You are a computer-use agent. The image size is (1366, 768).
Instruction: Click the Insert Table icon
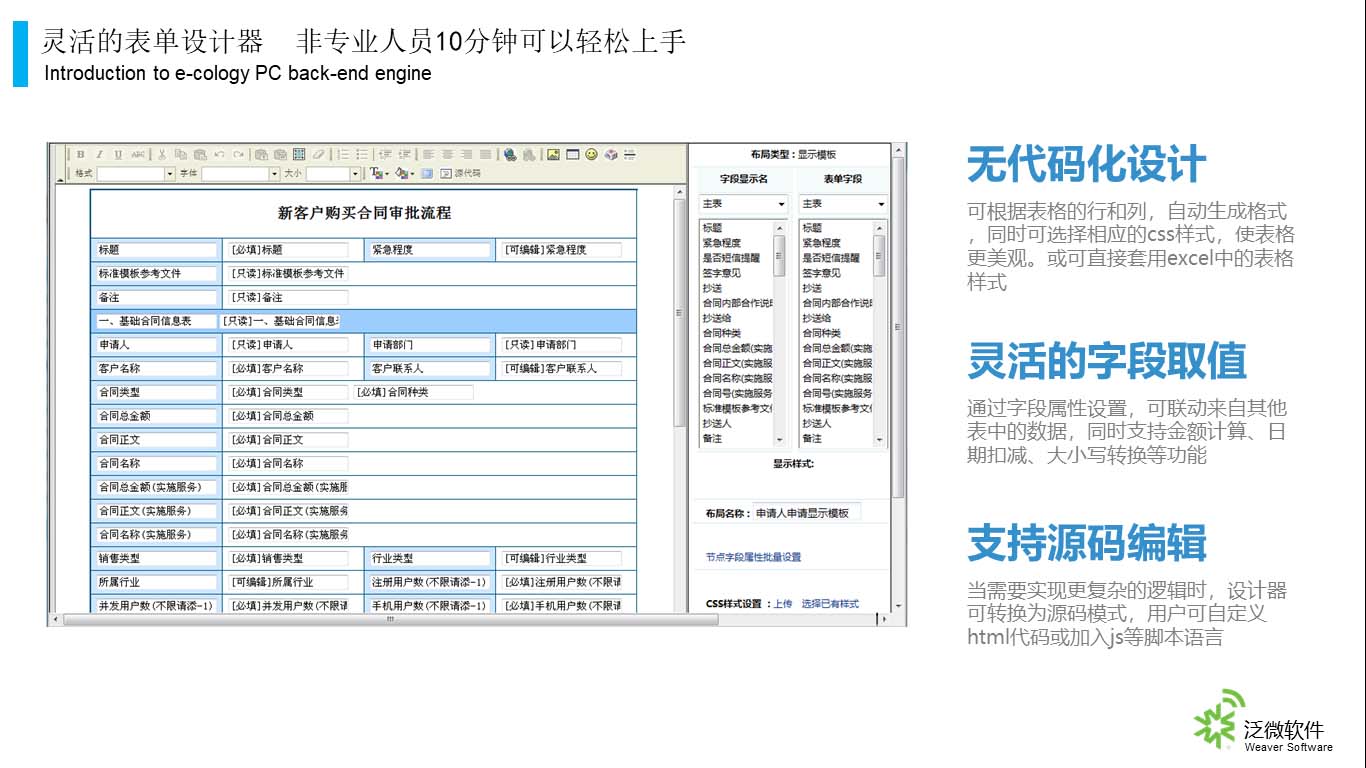tap(573, 154)
